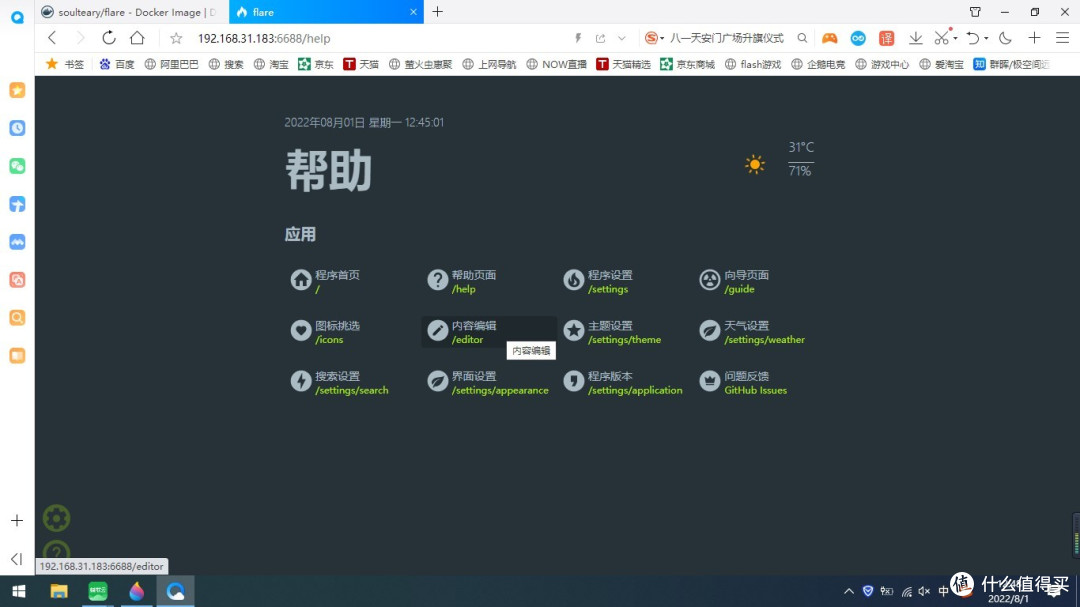Click the sun weather icon
The height and width of the screenshot is (607, 1080).
point(755,164)
